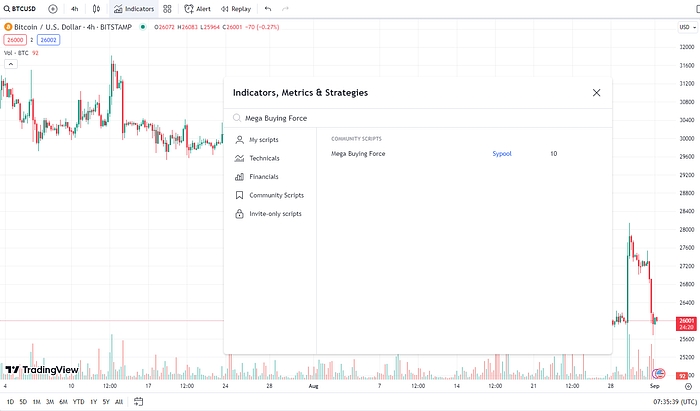Open the indicator templates grid icon
Screen dimensions: 700x411
click(167, 8)
